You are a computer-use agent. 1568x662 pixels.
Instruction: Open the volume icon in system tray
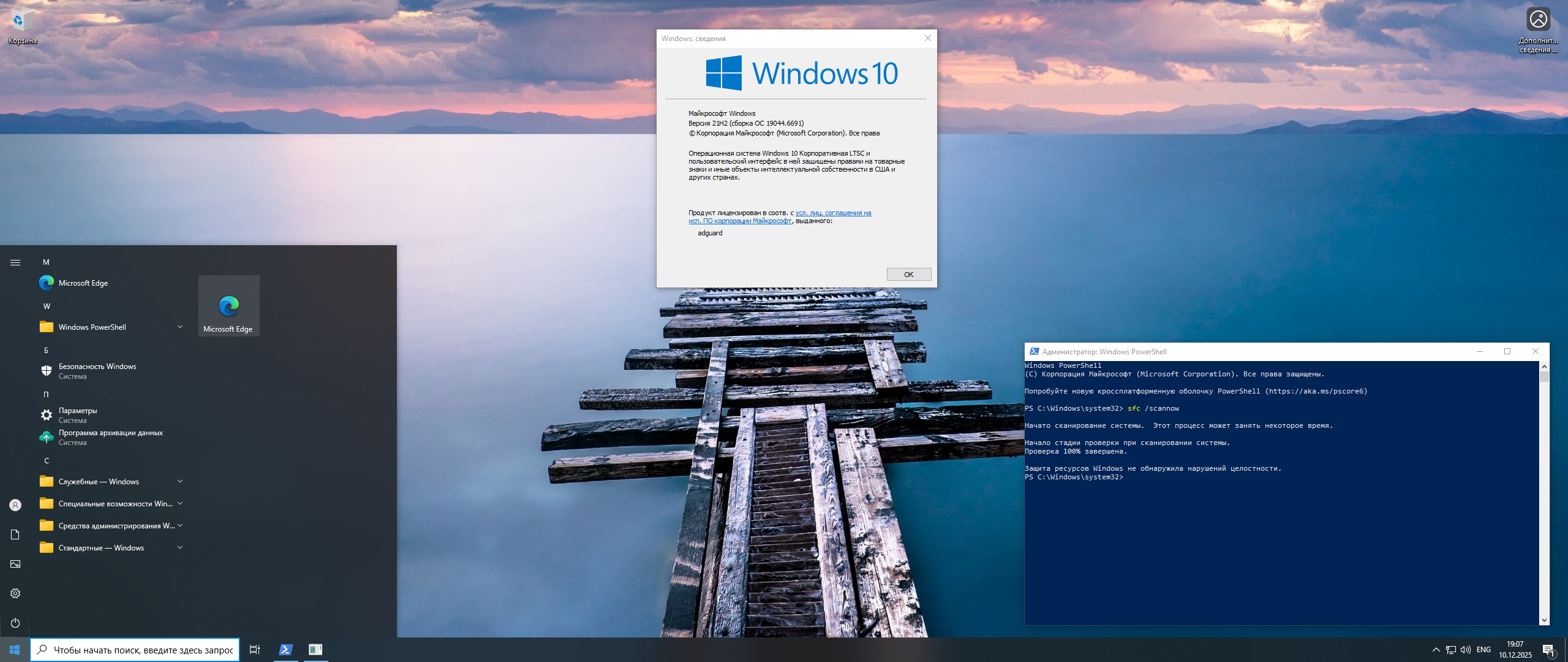click(x=1465, y=650)
